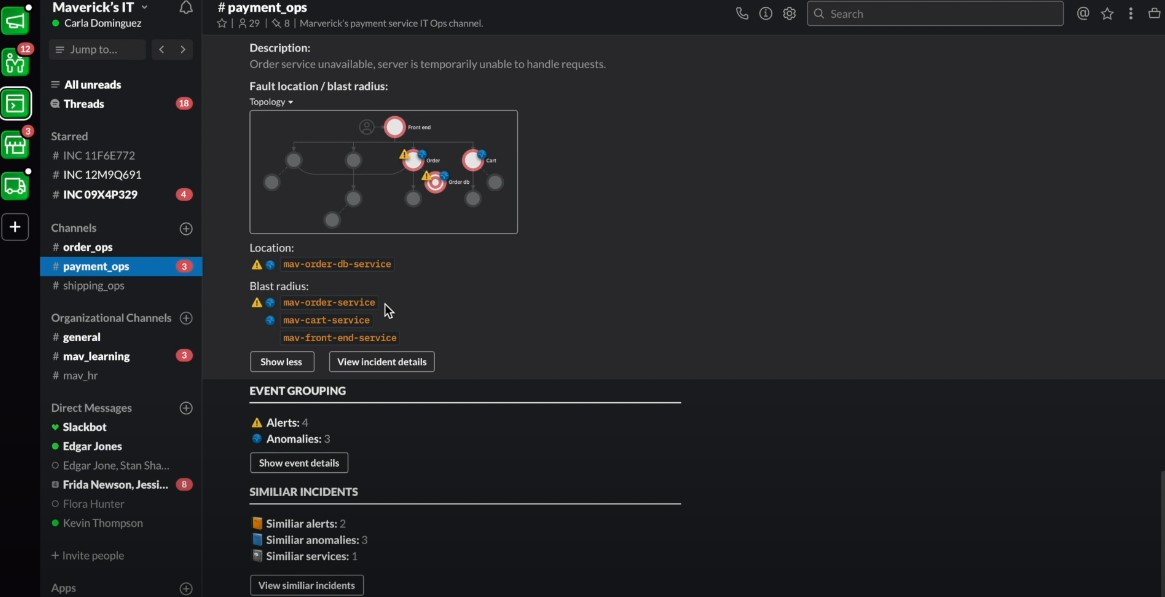Click the mentions @ icon
Screen dimensions: 1165x597
click(x=1083, y=13)
